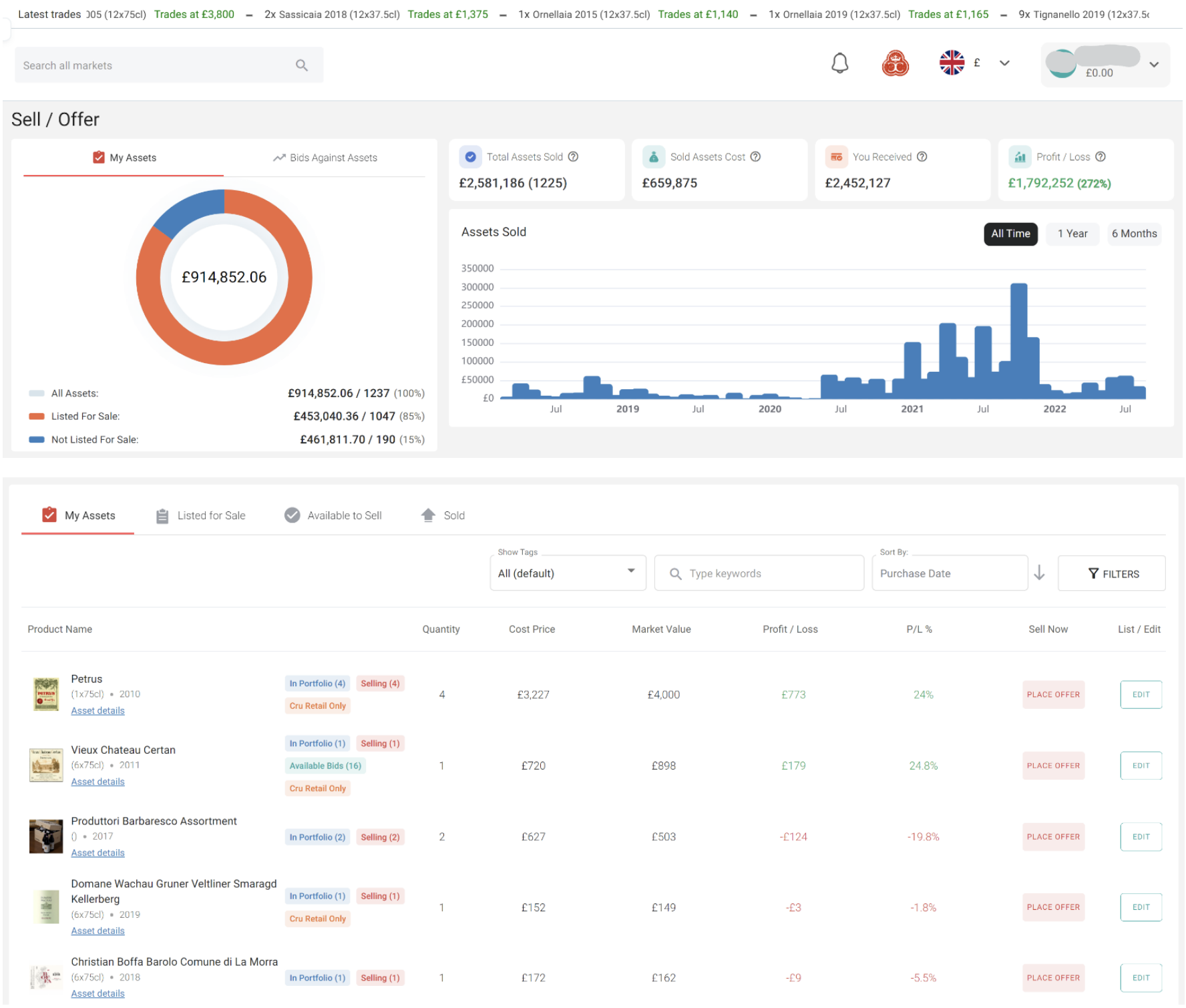1186x1008 pixels.
Task: Click Place Offer for Christian Boffa Barolo
Action: pos(1053,978)
